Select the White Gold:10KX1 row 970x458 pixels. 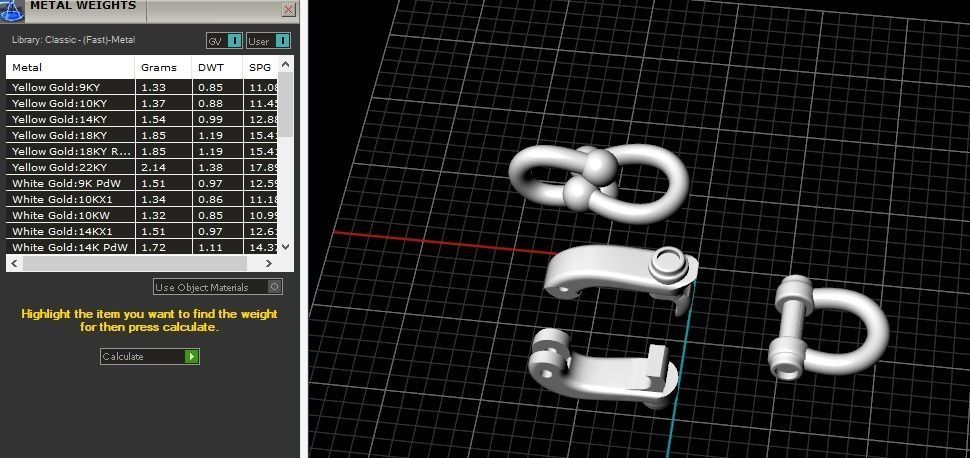[142, 200]
